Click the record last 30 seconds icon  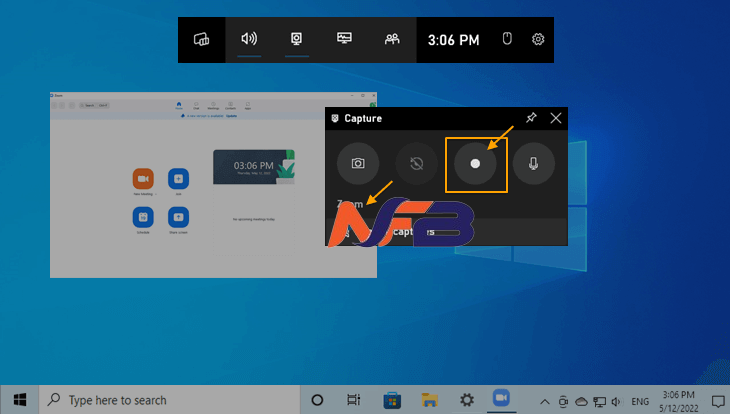pyautogui.click(x=415, y=163)
